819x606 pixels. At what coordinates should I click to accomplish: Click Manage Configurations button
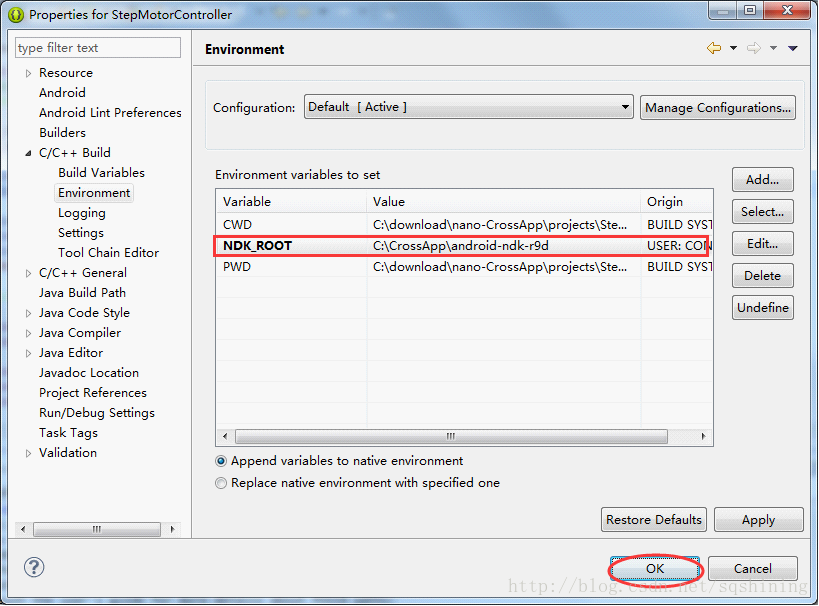[x=718, y=107]
